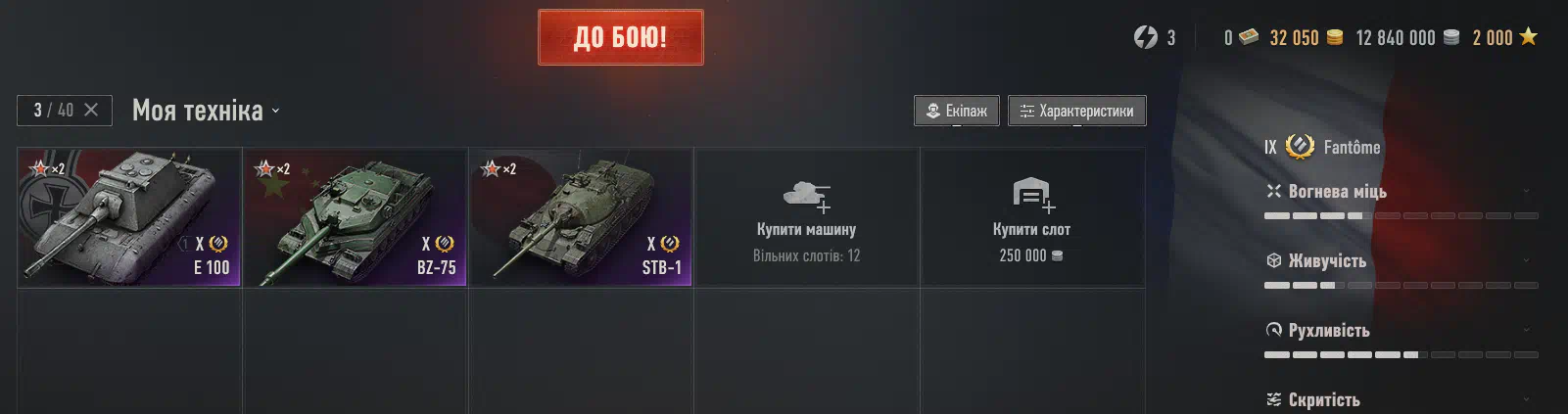
Task: Toggle the Характеристики panel
Action: pos(1076,111)
